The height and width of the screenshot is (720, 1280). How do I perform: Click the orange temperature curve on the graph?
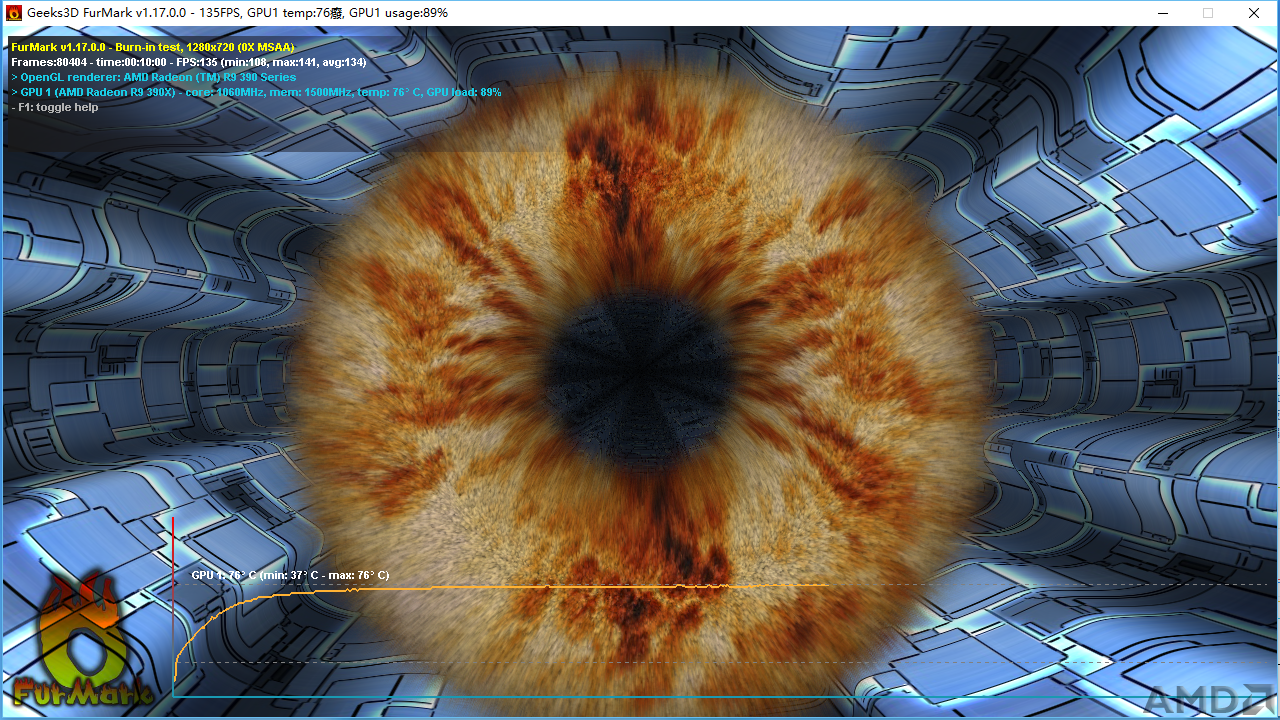click(500, 589)
